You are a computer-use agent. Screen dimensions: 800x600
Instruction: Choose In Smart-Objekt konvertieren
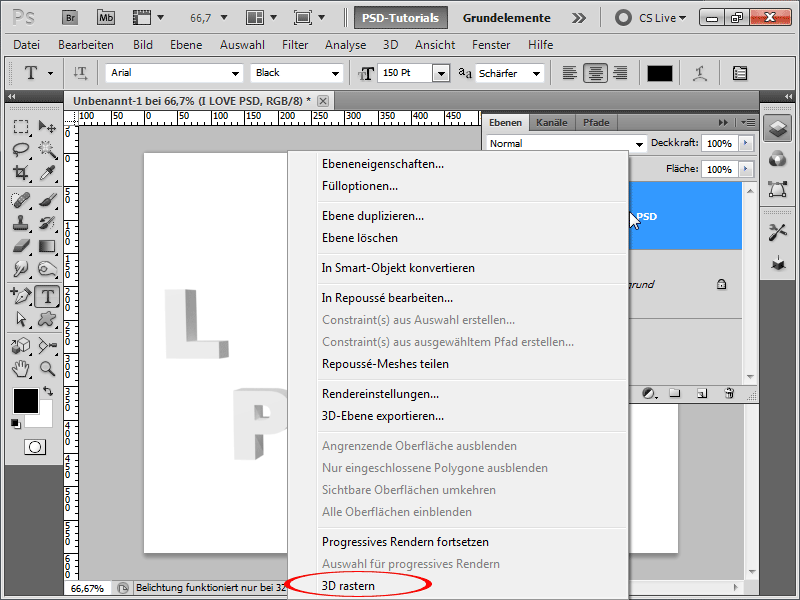pos(398,268)
